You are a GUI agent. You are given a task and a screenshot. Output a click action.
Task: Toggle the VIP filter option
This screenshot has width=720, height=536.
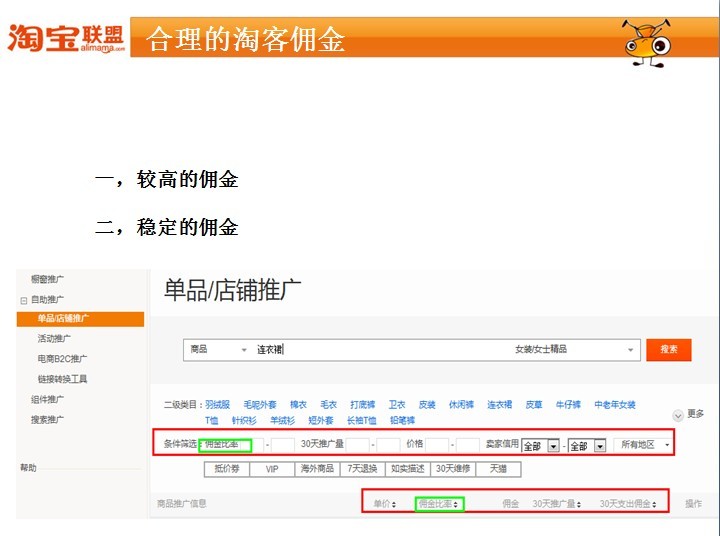271,468
